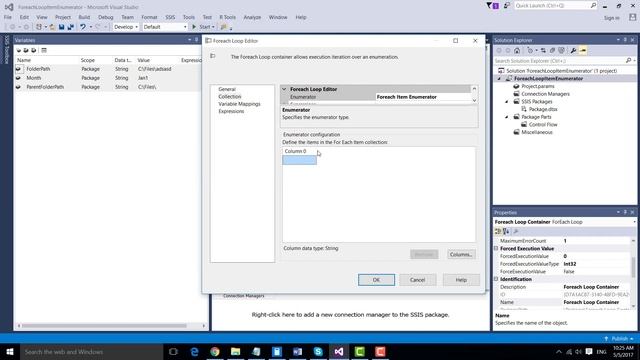The width and height of the screenshot is (640, 360).
Task: Toggle highlighted Preview Selected Items icon
Action: pos(583,51)
